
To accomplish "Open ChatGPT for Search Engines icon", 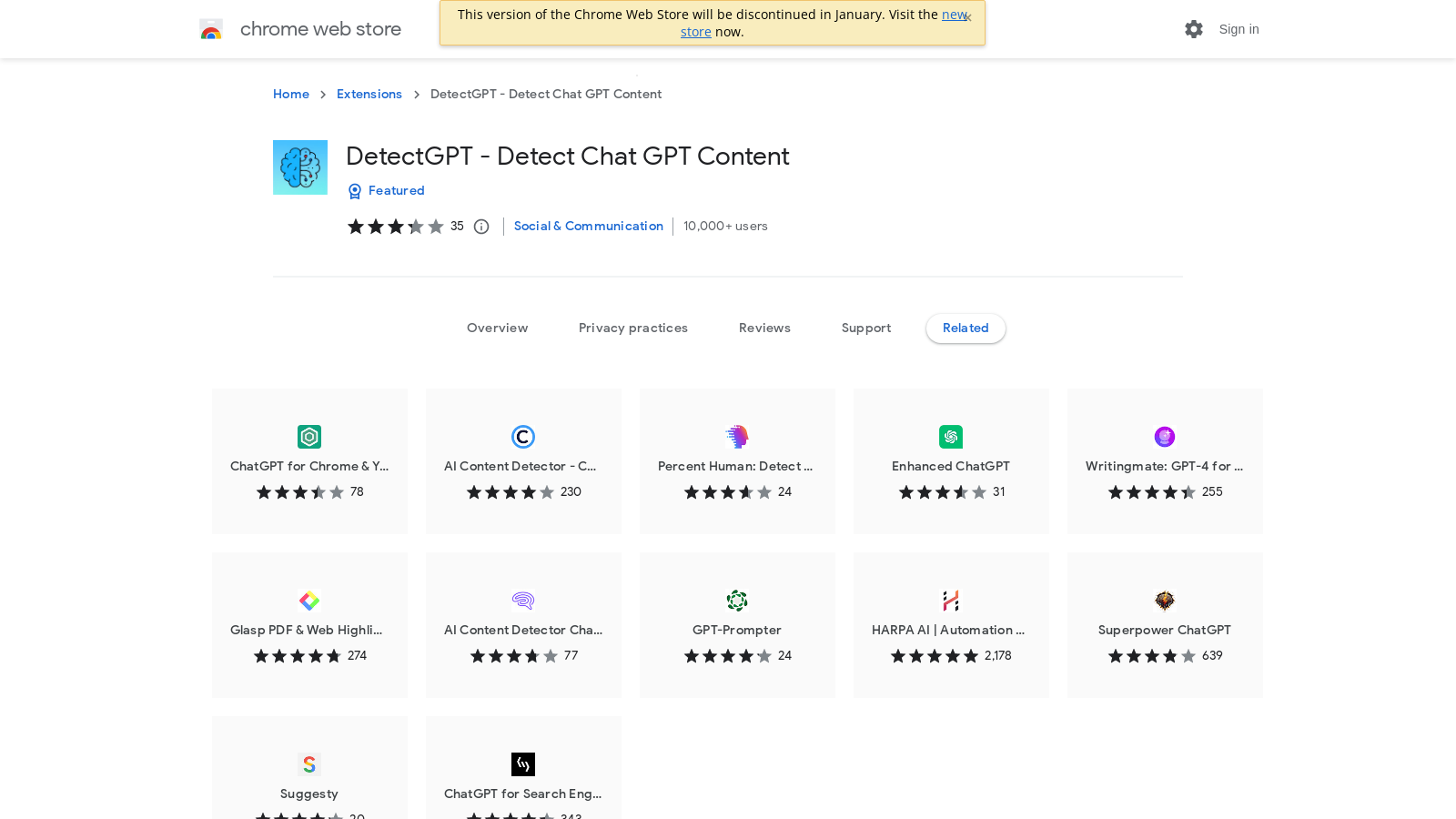I will click(523, 764).
